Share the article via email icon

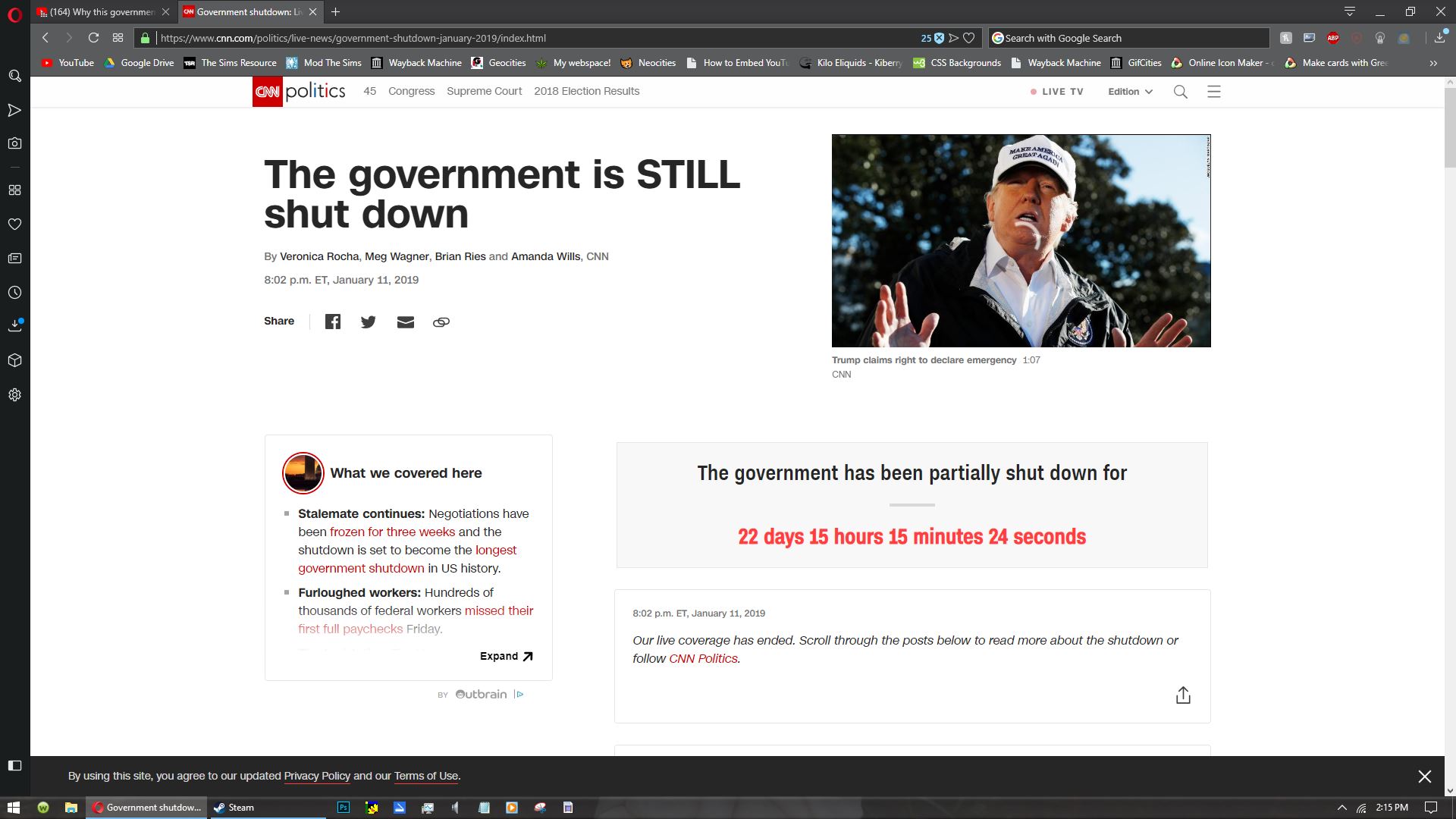pos(406,322)
